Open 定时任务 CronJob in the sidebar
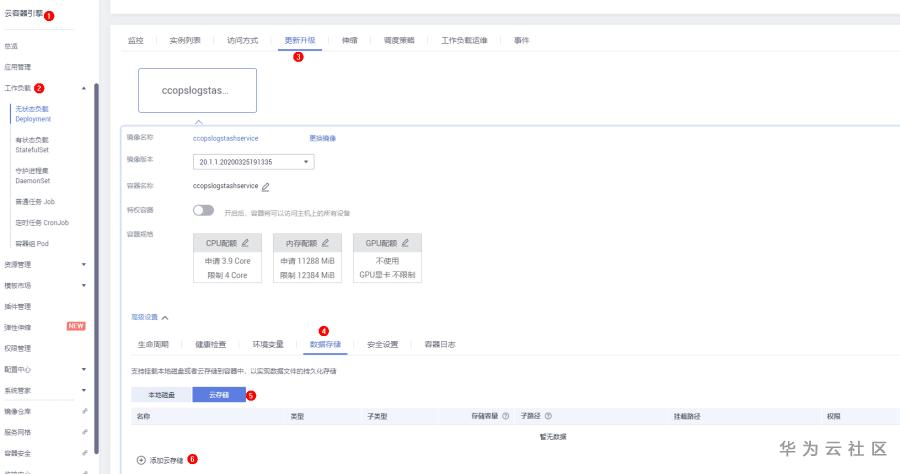 (42, 223)
